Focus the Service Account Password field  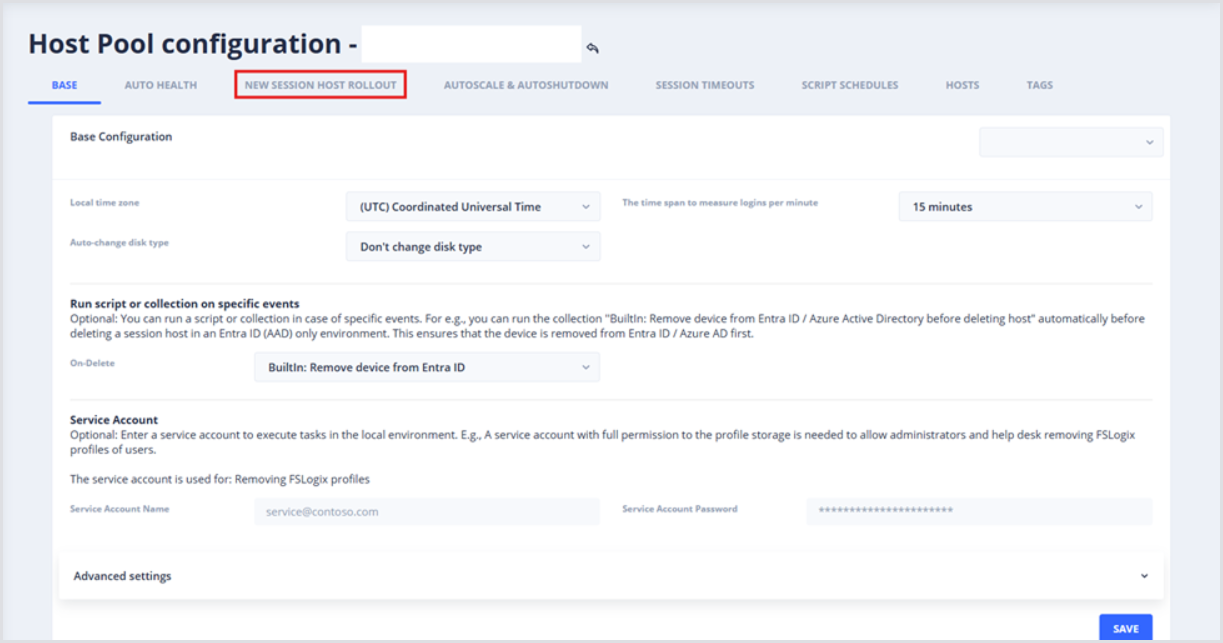pyautogui.click(x=978, y=511)
